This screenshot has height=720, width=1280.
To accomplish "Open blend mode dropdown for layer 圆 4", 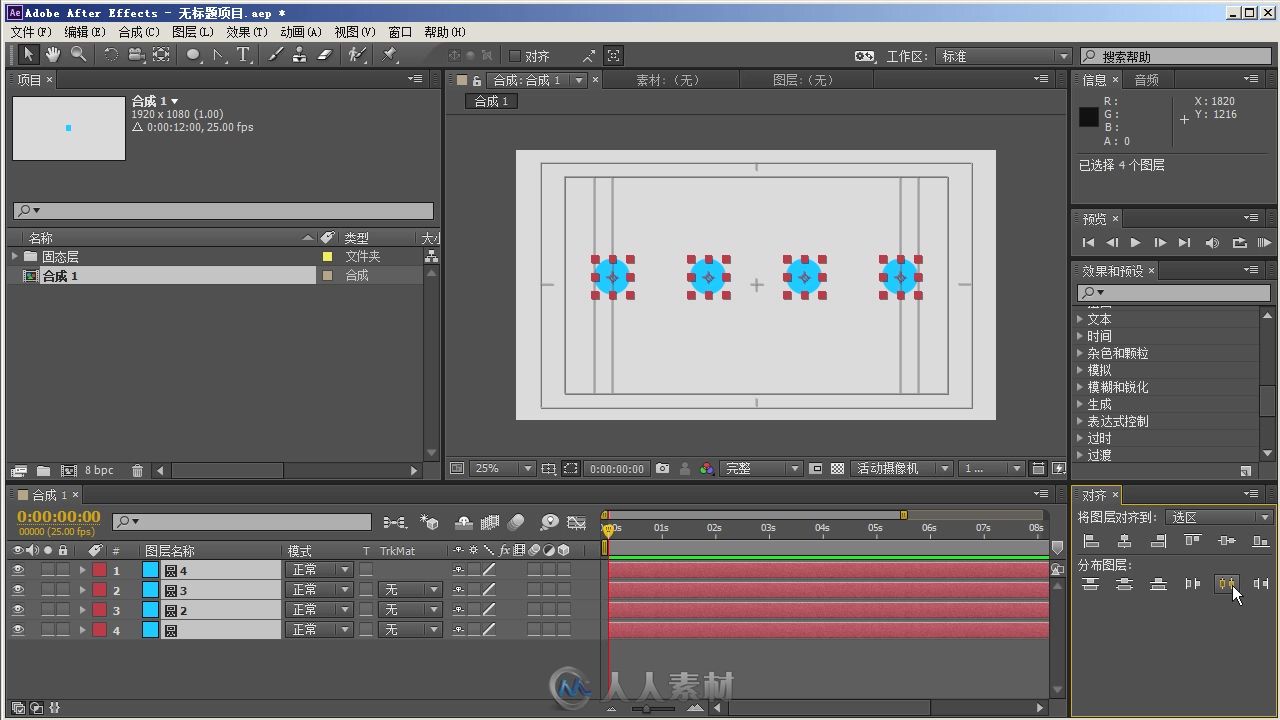I will (320, 570).
